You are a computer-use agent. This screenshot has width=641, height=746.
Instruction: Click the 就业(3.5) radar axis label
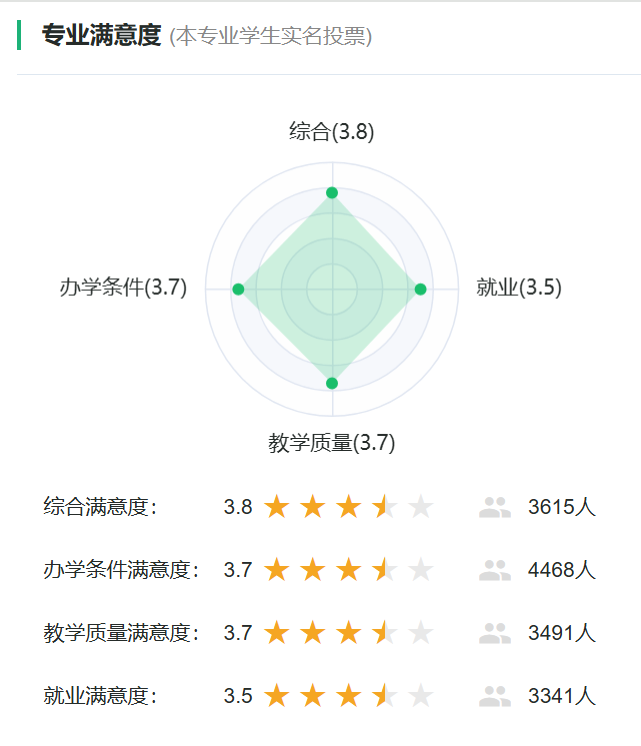click(519, 288)
